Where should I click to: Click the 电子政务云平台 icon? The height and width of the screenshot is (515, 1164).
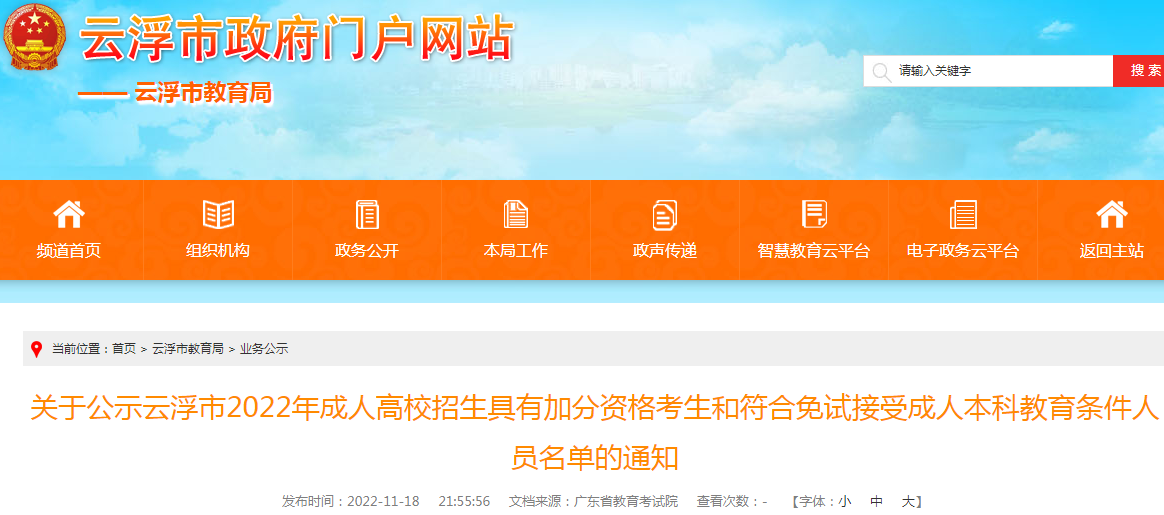[963, 214]
